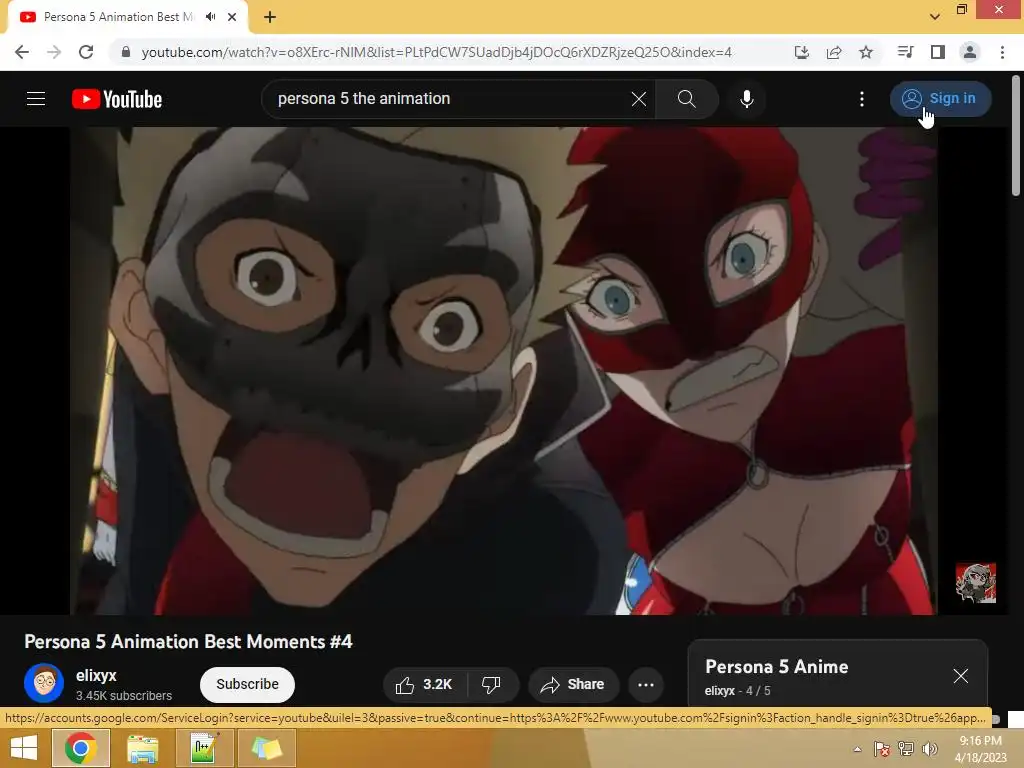Open the Action Center flag icon
The height and width of the screenshot is (768, 1024).
tap(882, 749)
